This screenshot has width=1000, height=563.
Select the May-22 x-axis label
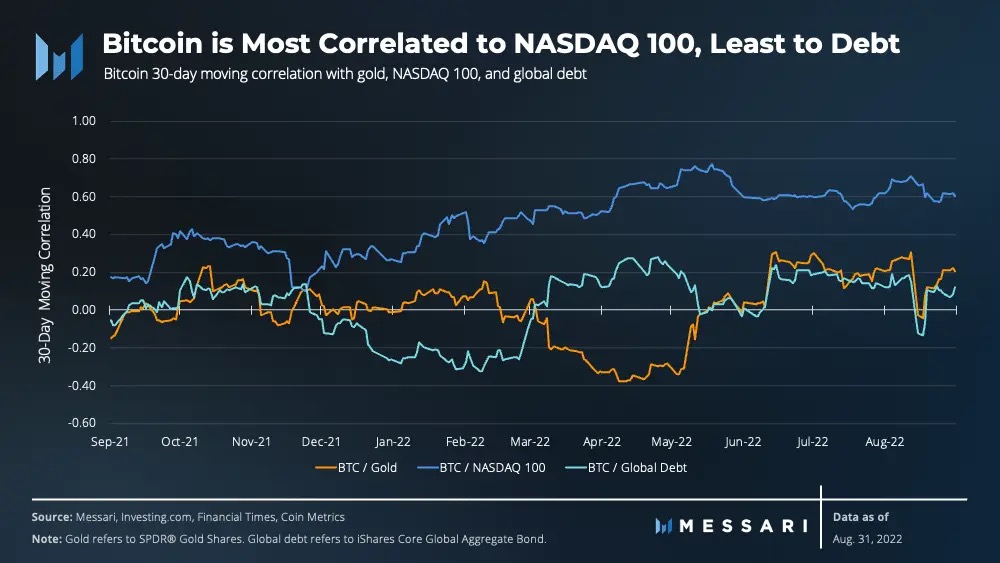(x=671, y=441)
